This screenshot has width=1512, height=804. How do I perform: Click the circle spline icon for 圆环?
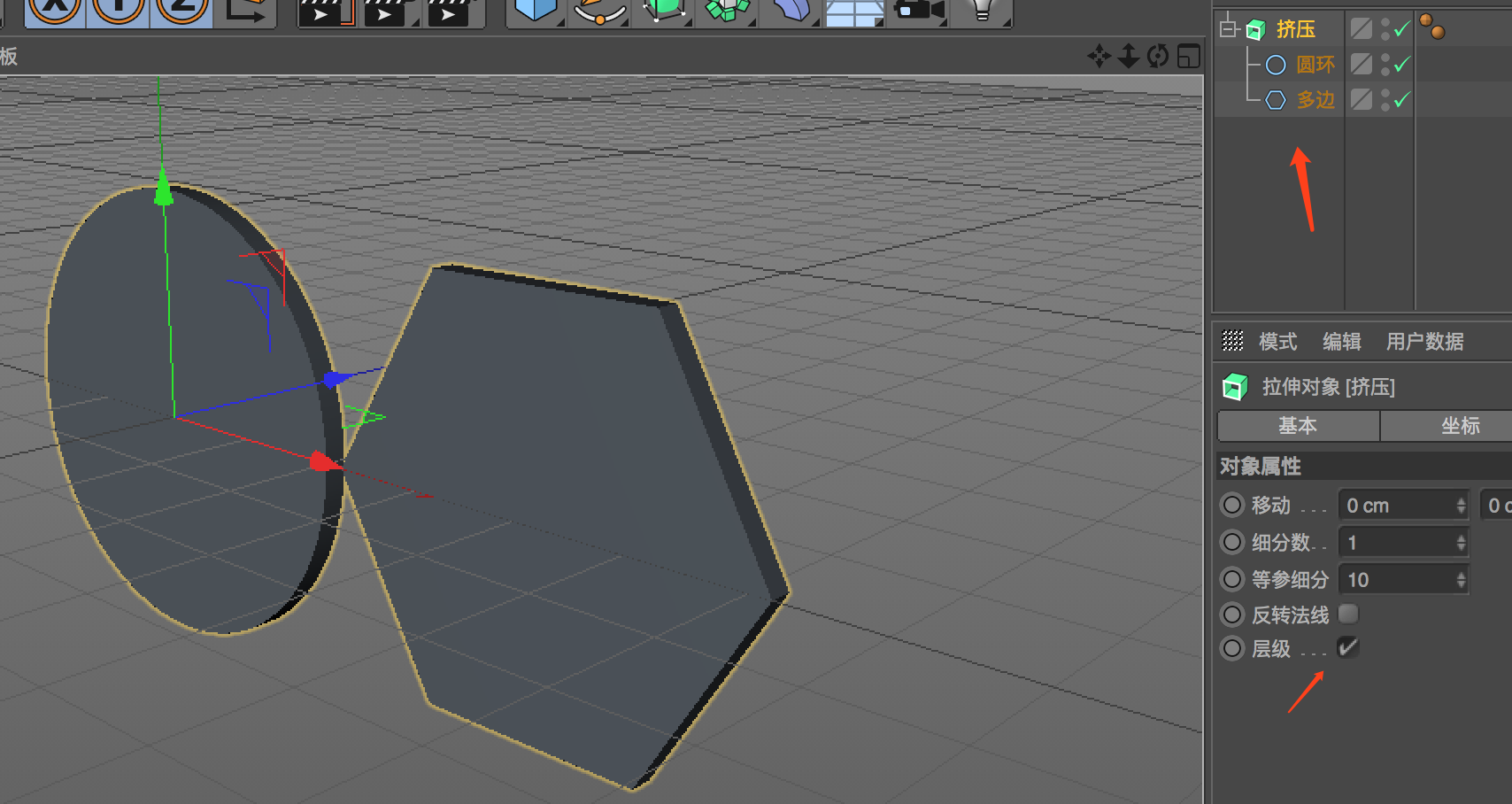pyautogui.click(x=1276, y=65)
